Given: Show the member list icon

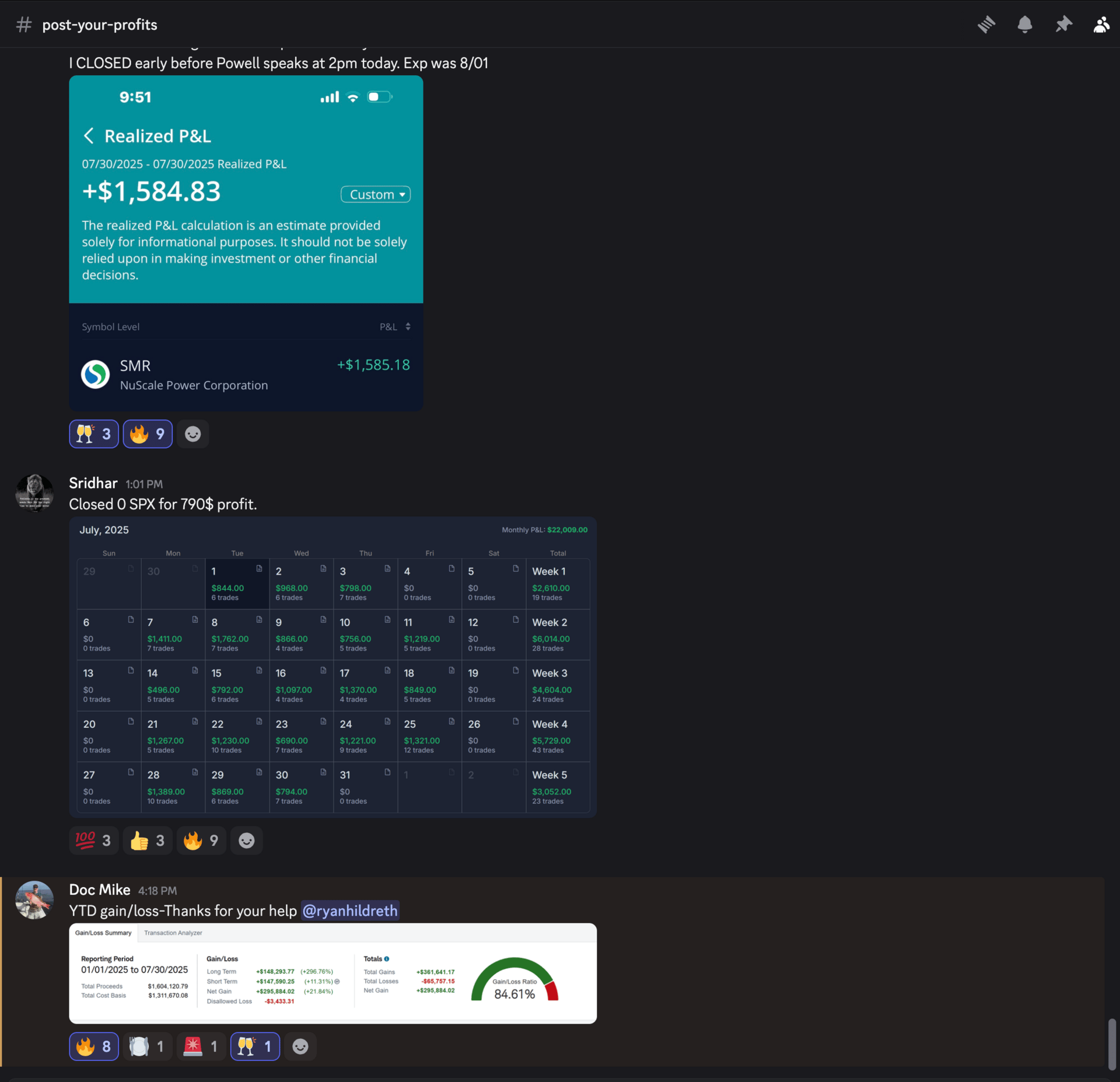Looking at the screenshot, I should pos(1101,25).
